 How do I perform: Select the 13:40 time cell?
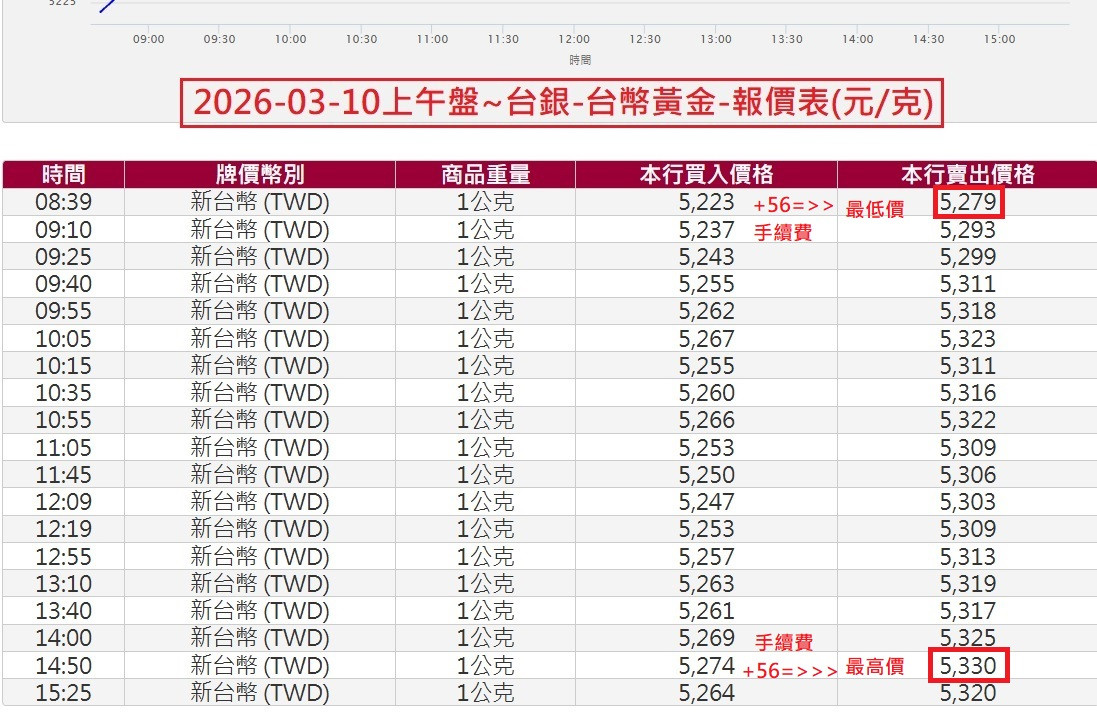click(64, 612)
